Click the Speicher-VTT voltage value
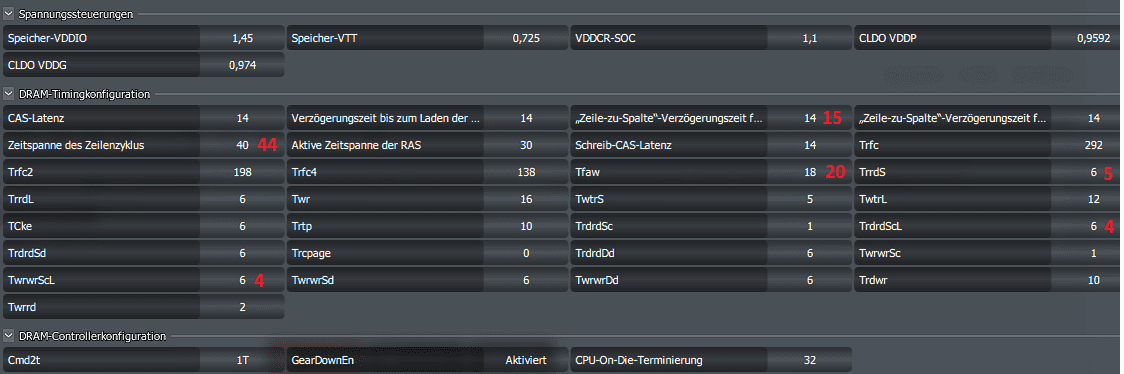Image resolution: width=1124 pixels, height=374 pixels. [525, 38]
